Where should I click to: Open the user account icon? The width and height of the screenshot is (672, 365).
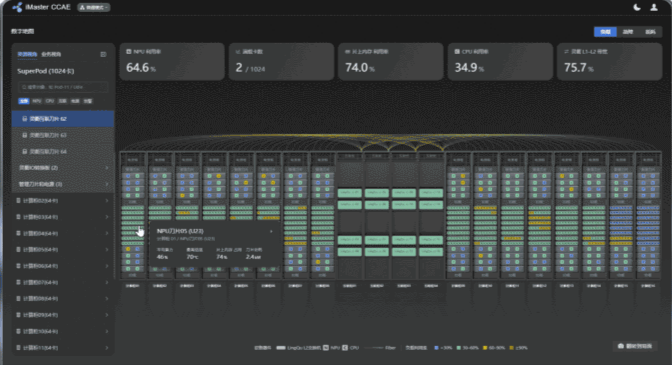click(654, 7)
